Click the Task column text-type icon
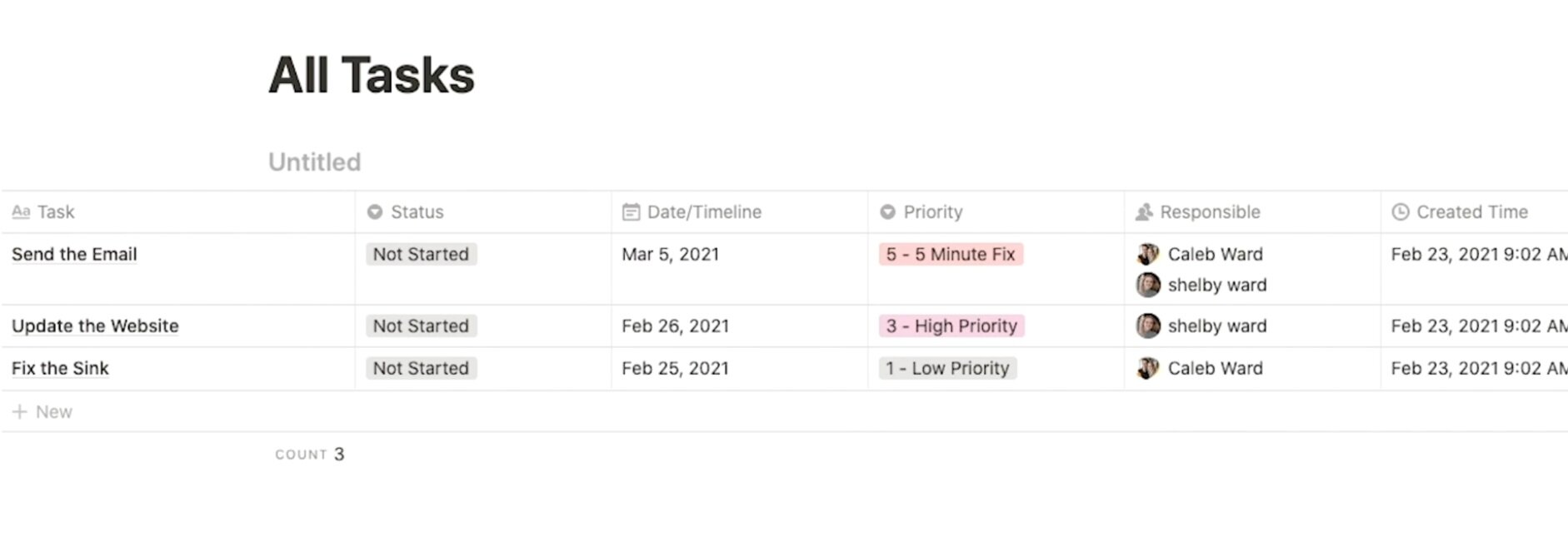The image size is (1568, 537). (x=21, y=212)
